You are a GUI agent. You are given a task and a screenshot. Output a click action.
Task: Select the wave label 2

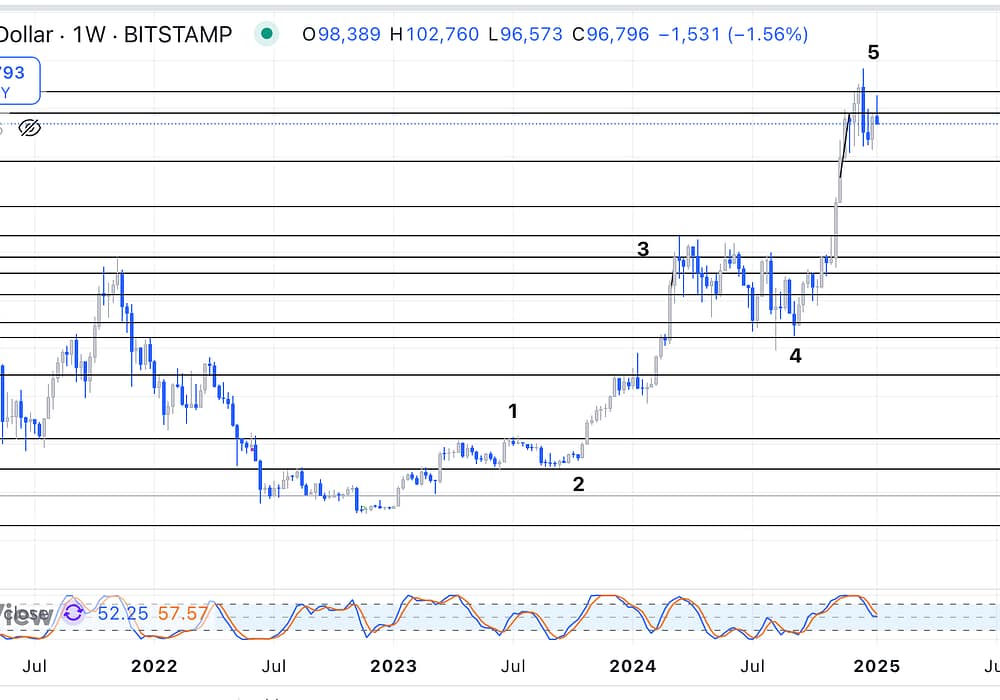pos(578,485)
